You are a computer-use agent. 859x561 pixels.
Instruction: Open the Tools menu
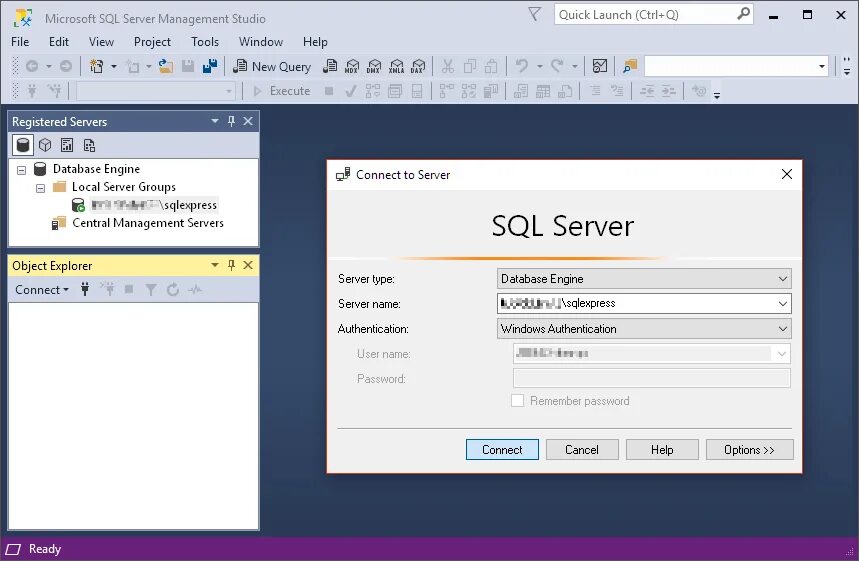(205, 42)
